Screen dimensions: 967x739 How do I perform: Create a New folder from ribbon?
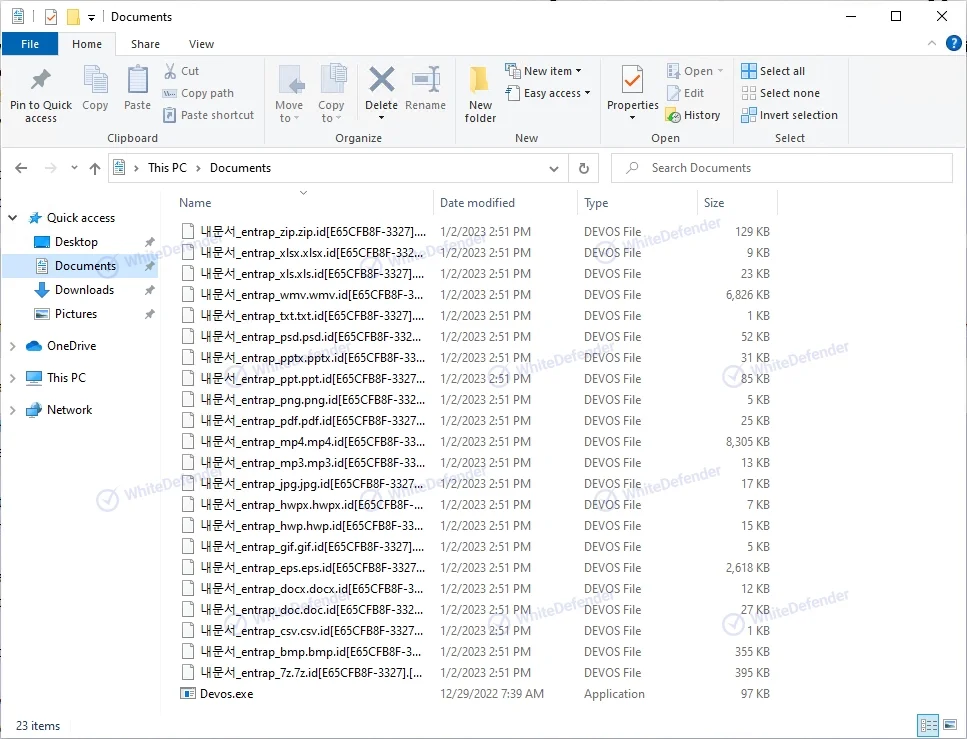pos(480,93)
